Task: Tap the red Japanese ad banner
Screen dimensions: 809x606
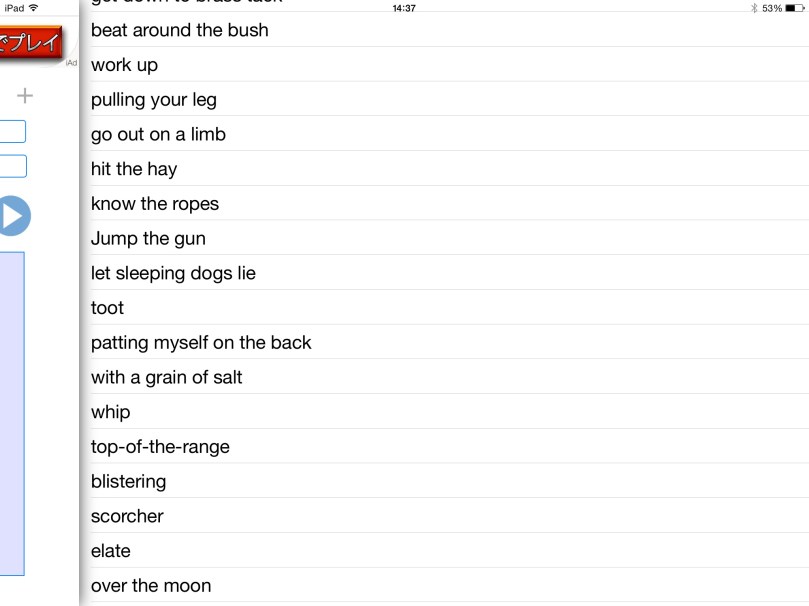Action: pyautogui.click(x=30, y=43)
